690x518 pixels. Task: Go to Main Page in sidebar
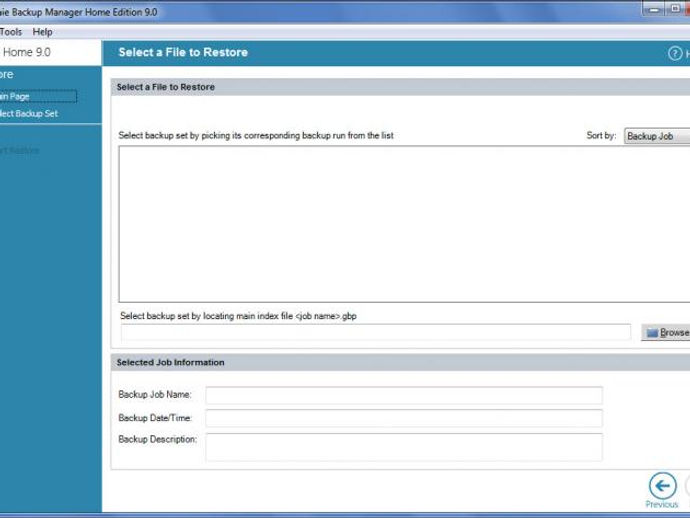38,96
